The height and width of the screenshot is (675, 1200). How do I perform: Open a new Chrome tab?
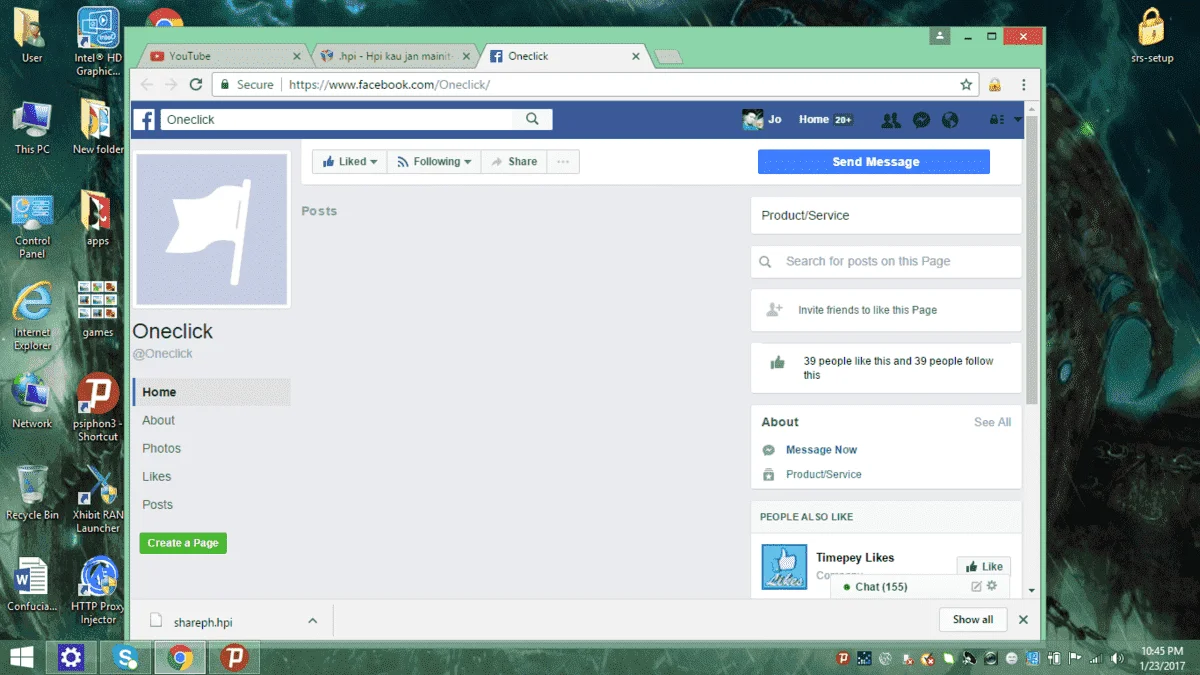click(x=669, y=57)
